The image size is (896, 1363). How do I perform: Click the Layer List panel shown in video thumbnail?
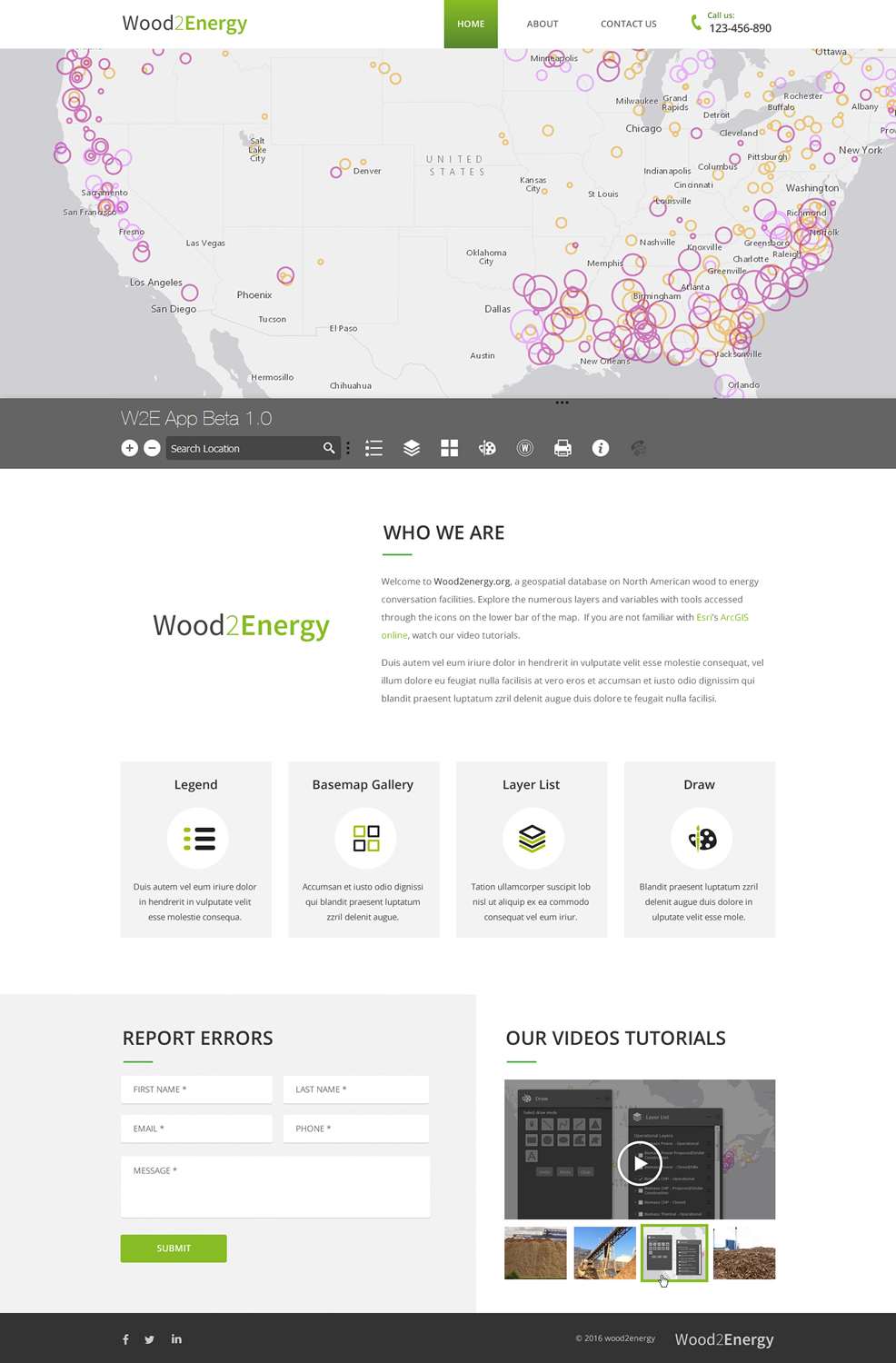[673, 1253]
